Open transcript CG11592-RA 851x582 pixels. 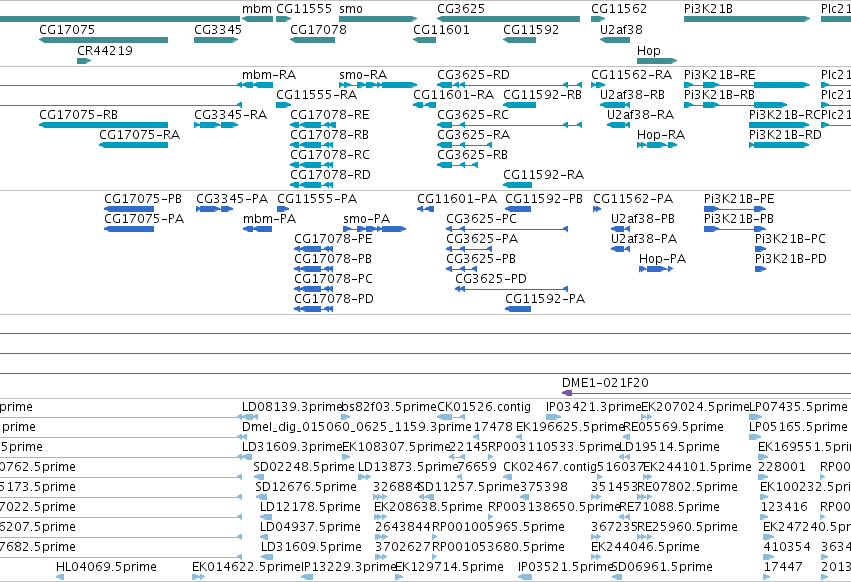pyautogui.click(x=543, y=175)
